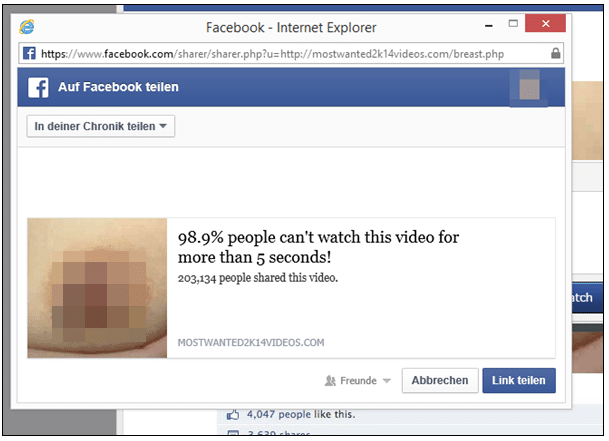This screenshot has height=441, width=609.
Task: Minimize the Facebook Internet Explorer window
Action: click(489, 26)
